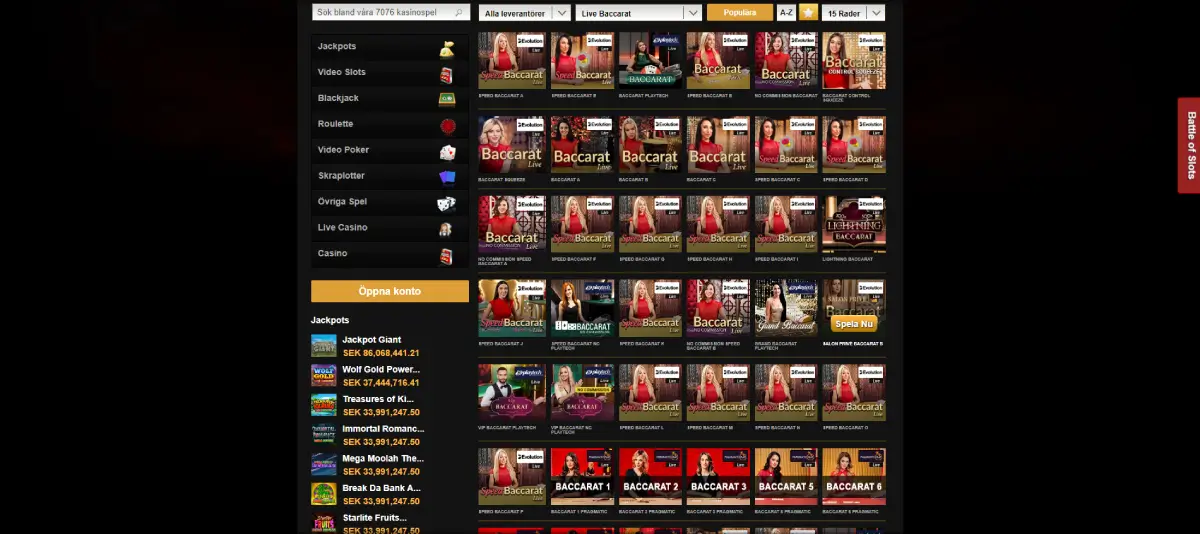Image resolution: width=1200 pixels, height=534 pixels.
Task: Click the SEK 37,444,716.41 jackpot amount
Action: pyautogui.click(x=381, y=382)
